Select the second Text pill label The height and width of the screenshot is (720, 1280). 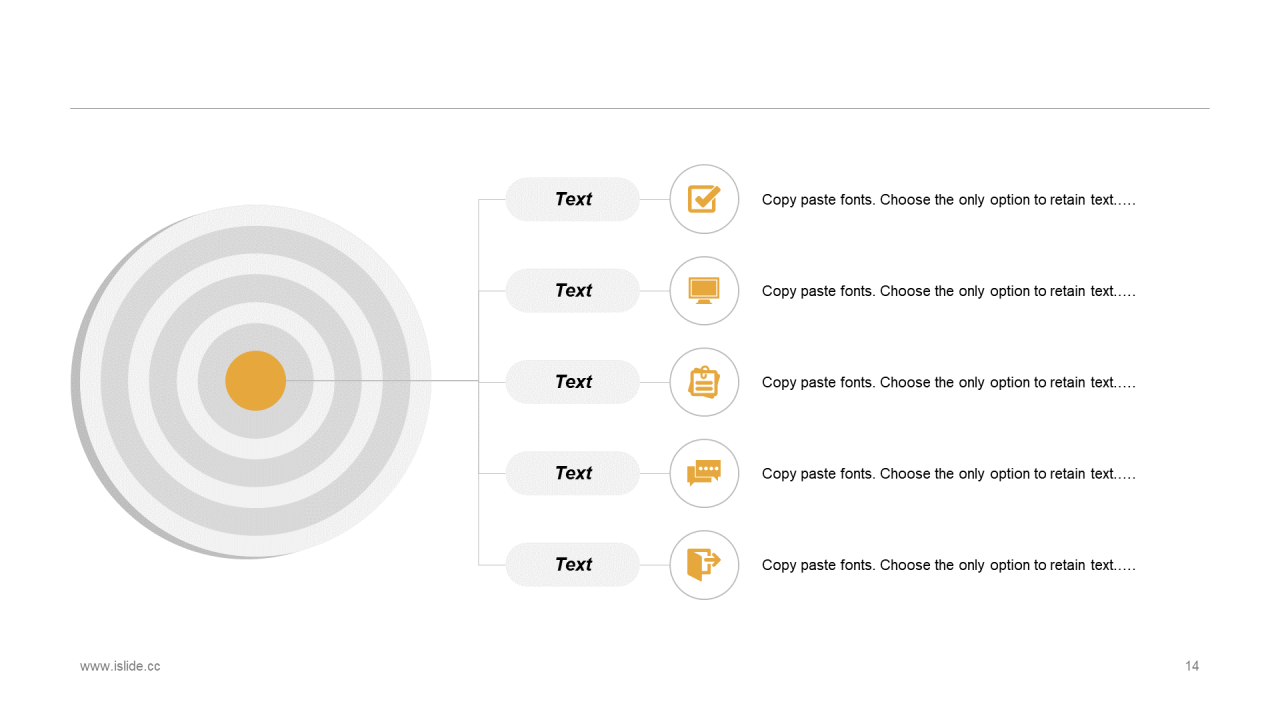pyautogui.click(x=572, y=290)
